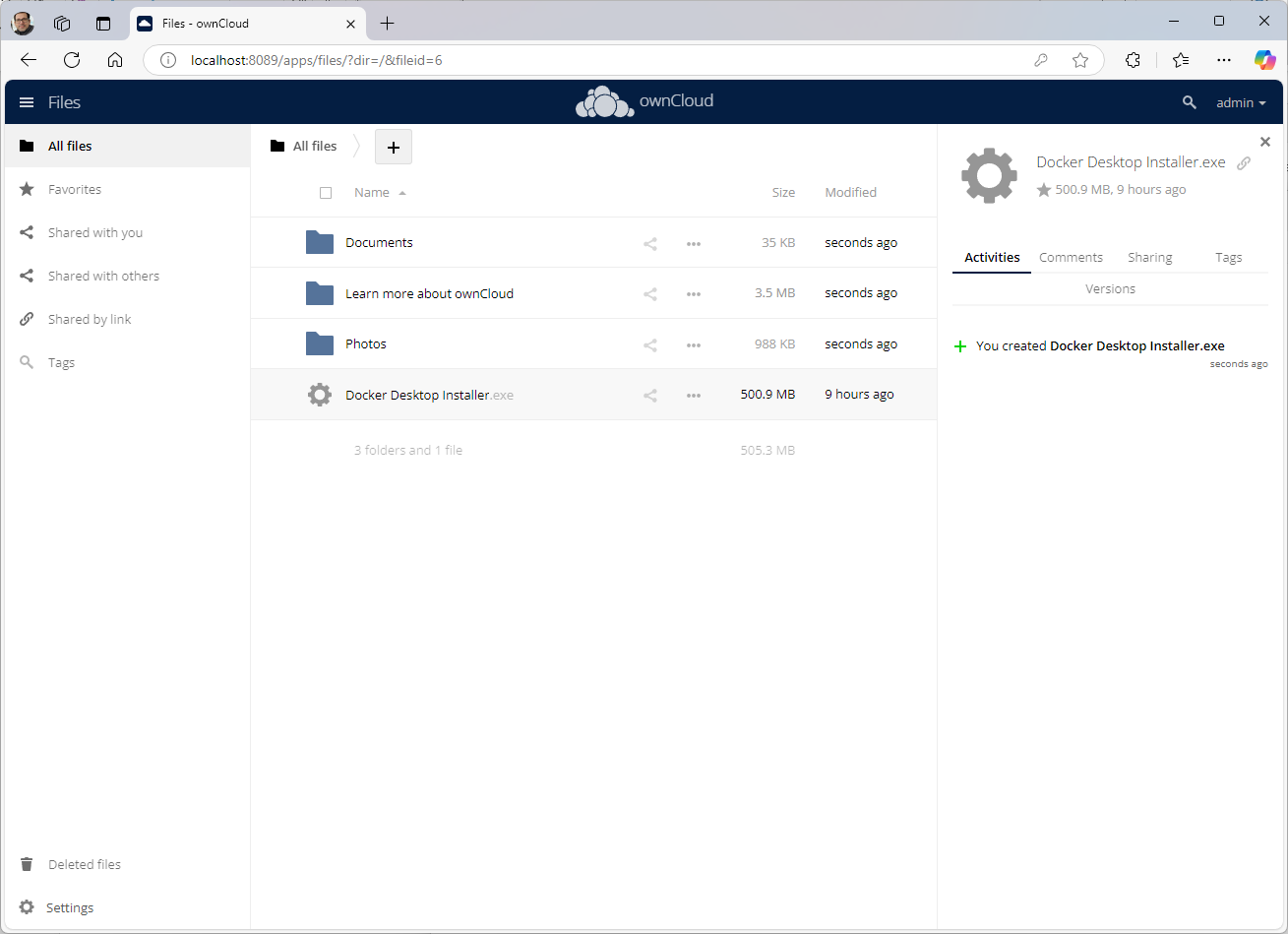Share the Photos folder
1288x934 pixels.
650,344
